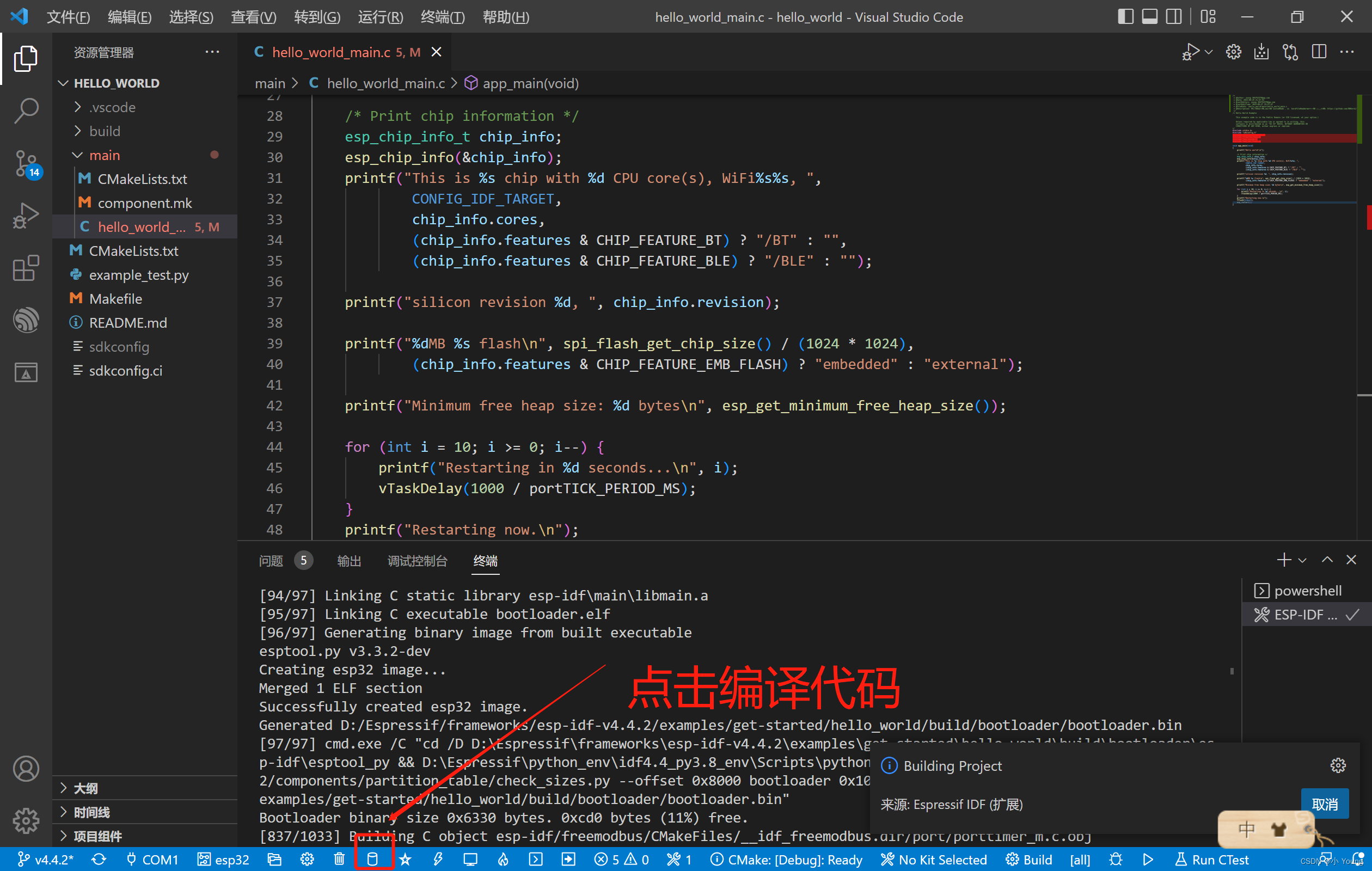Toggle the primary side bar layout button

[x=1125, y=16]
